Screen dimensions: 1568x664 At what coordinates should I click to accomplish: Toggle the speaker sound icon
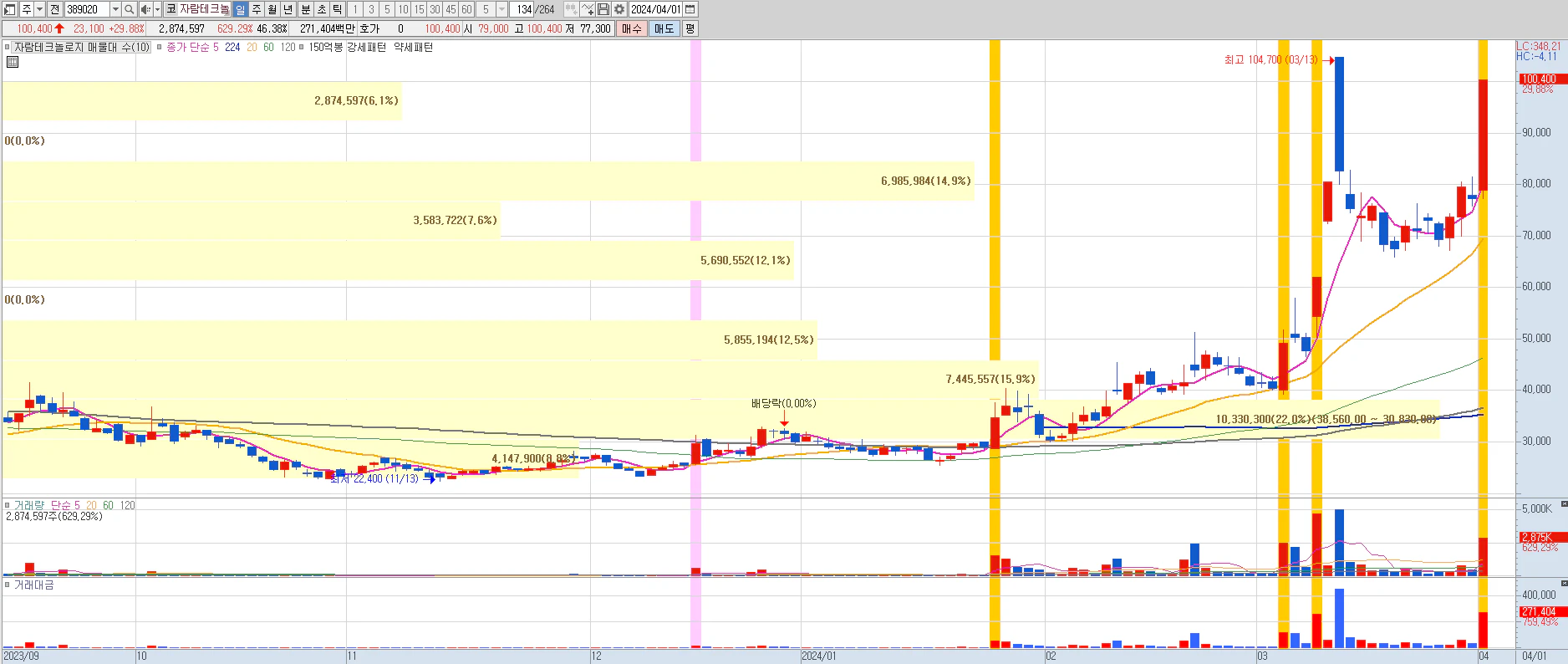pos(145,9)
